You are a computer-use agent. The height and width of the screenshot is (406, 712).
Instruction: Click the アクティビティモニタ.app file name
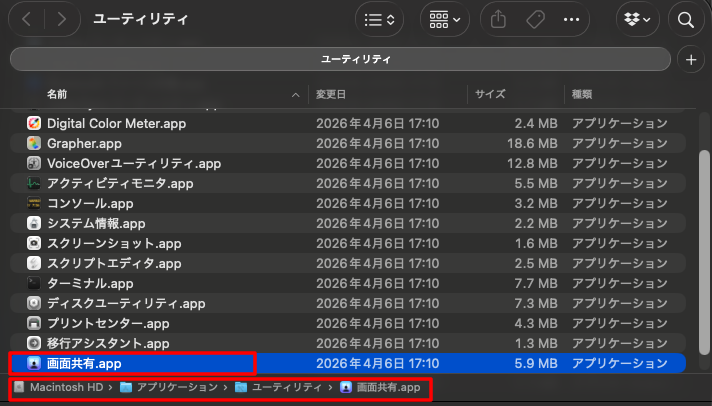(x=120, y=183)
